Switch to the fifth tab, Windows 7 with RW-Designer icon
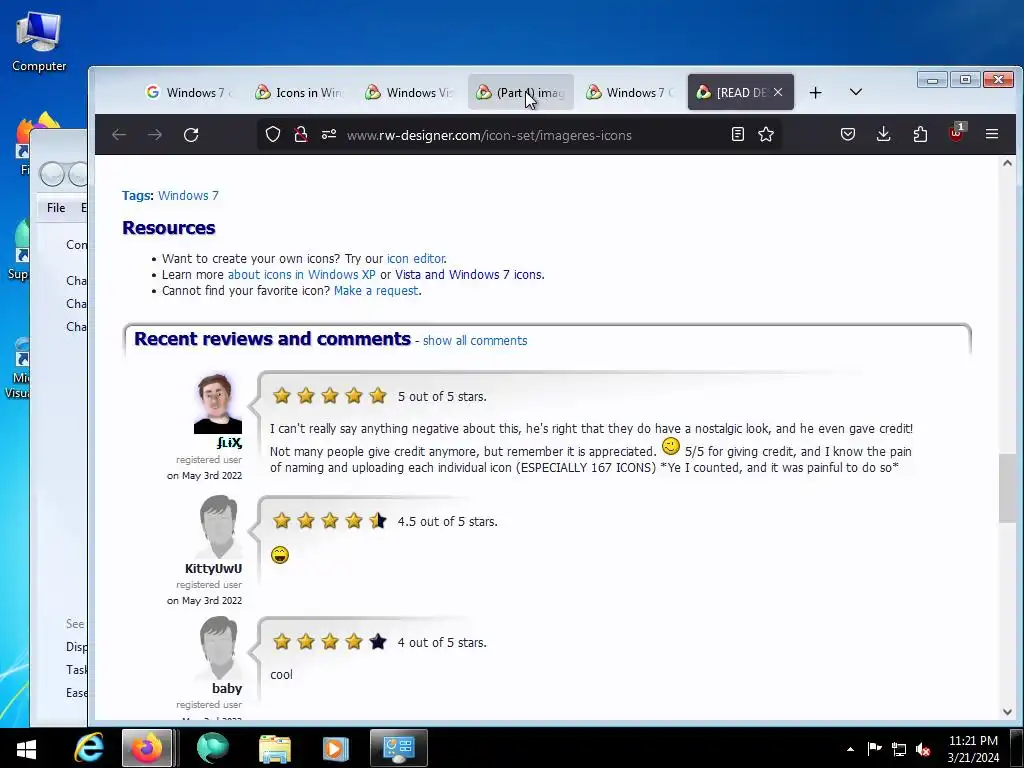The image size is (1024, 768). point(630,92)
